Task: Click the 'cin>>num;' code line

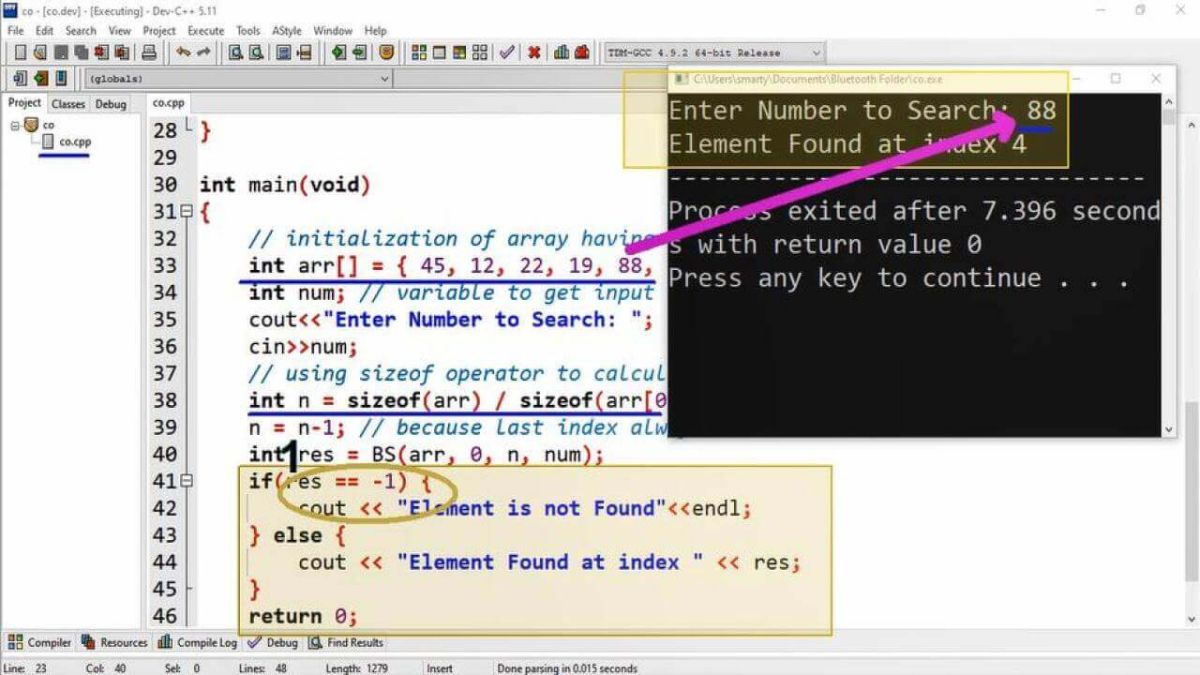Action: 303,346
